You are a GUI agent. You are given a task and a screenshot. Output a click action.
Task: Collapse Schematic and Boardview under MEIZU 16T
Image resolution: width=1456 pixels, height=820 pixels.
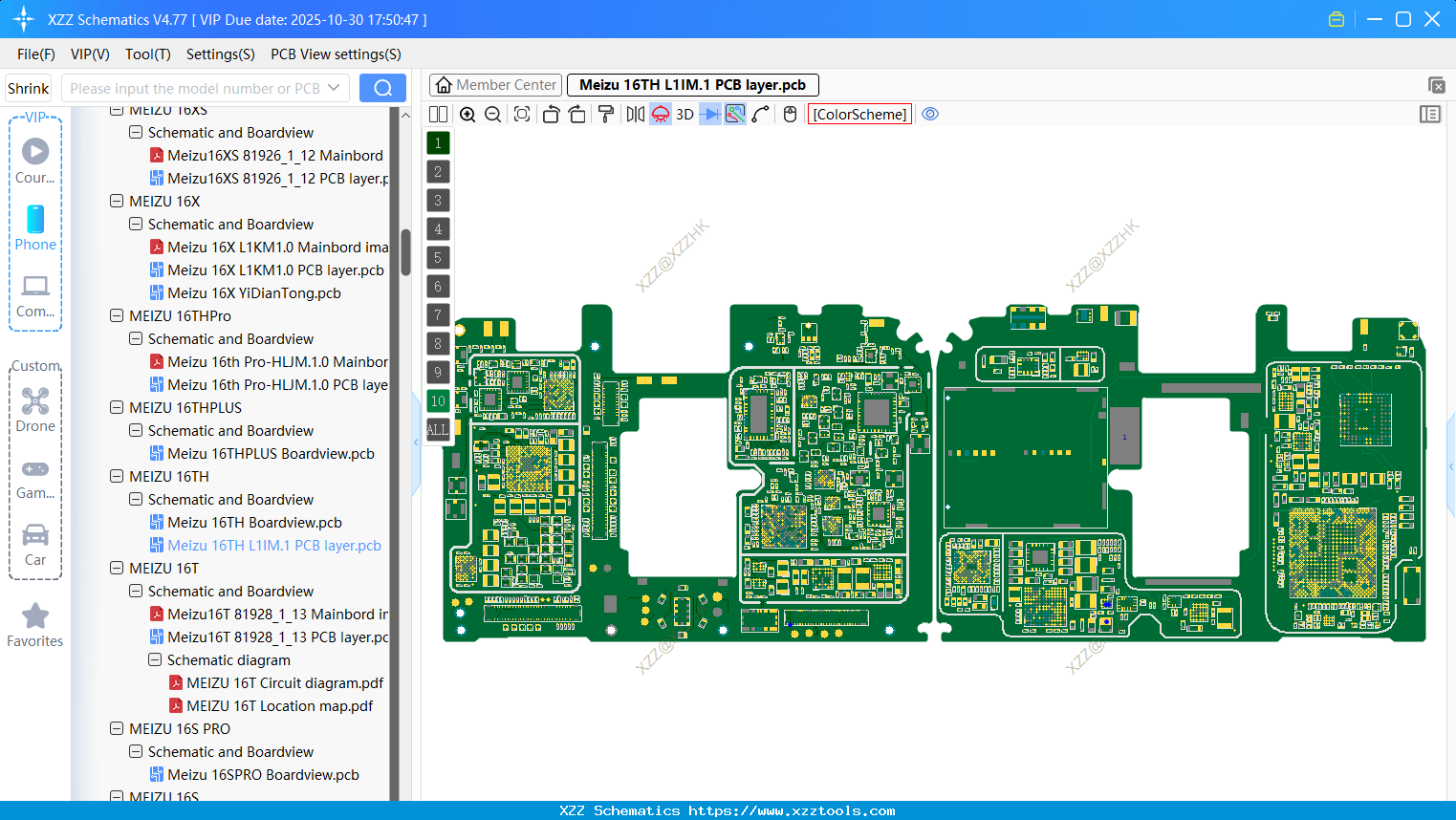click(135, 591)
